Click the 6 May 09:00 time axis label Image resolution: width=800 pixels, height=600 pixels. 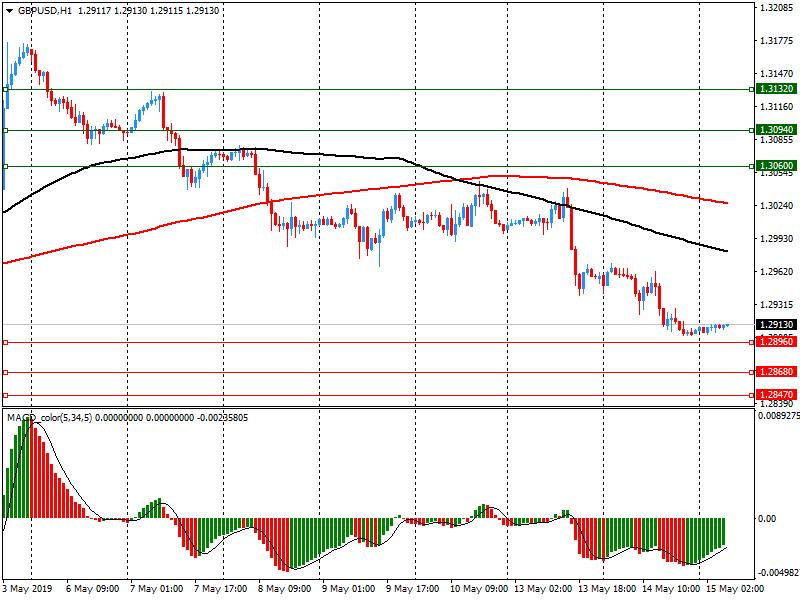pos(92,589)
